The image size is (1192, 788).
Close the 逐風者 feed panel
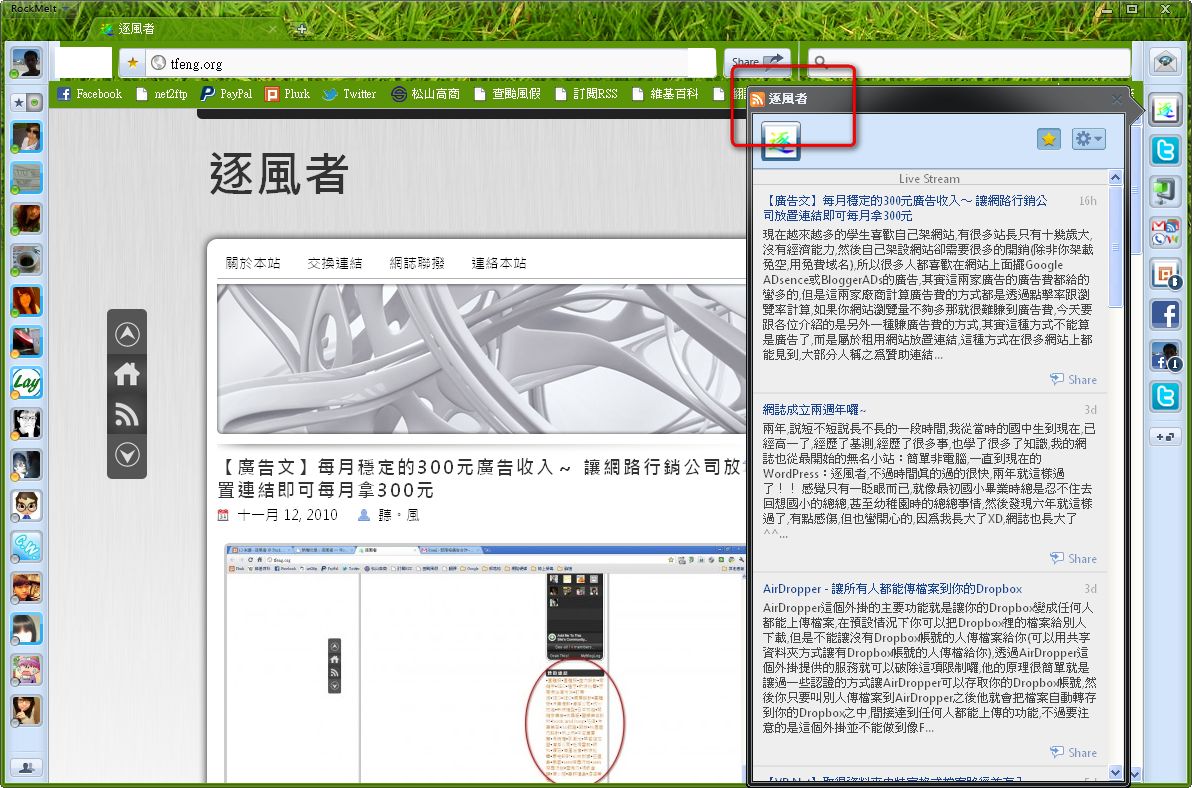point(1116,100)
